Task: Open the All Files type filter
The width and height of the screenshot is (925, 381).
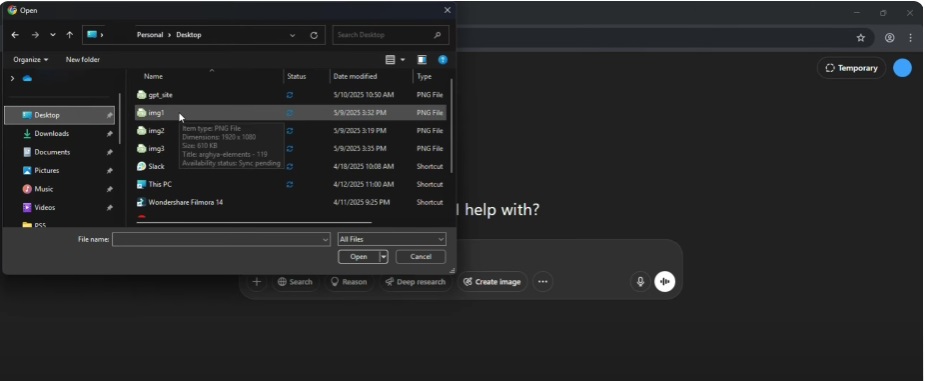Action: coord(392,239)
